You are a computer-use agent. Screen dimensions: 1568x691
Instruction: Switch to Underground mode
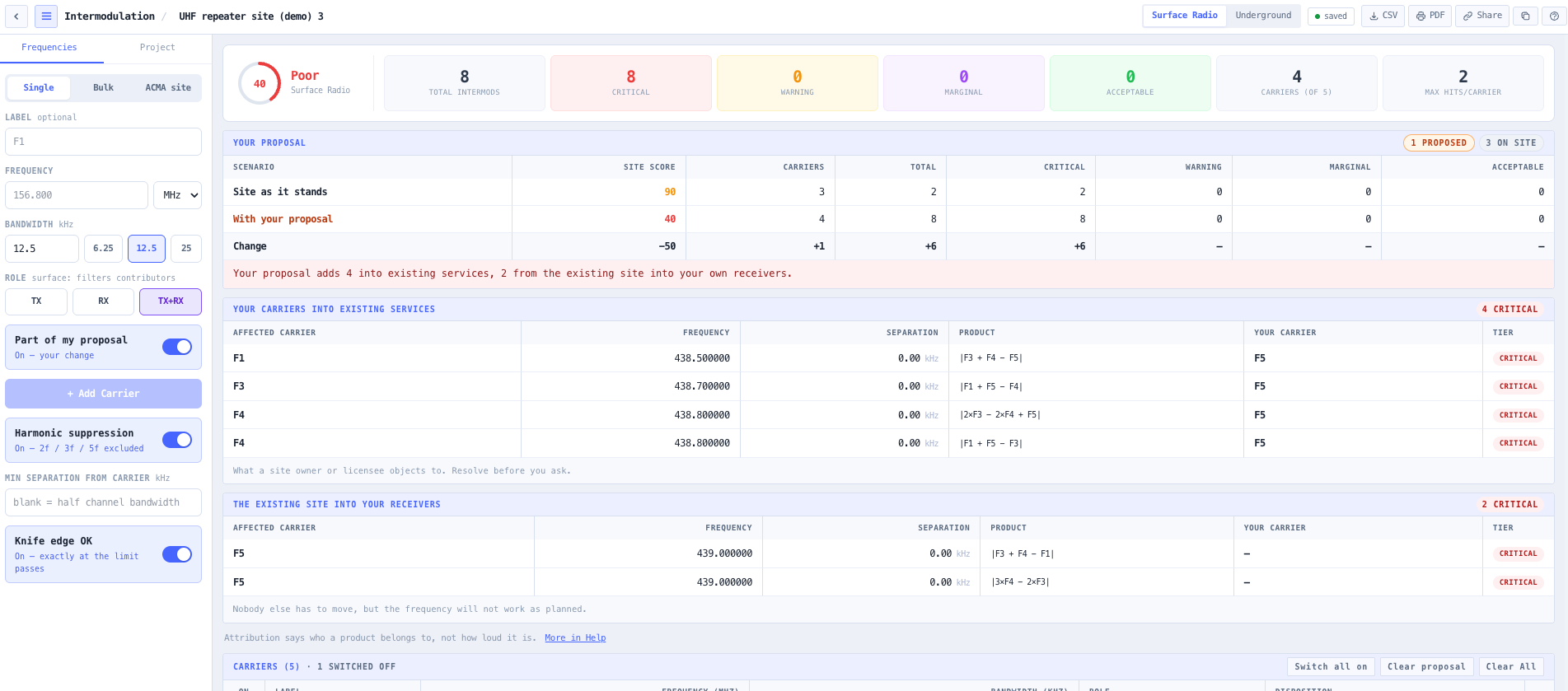tap(1263, 16)
